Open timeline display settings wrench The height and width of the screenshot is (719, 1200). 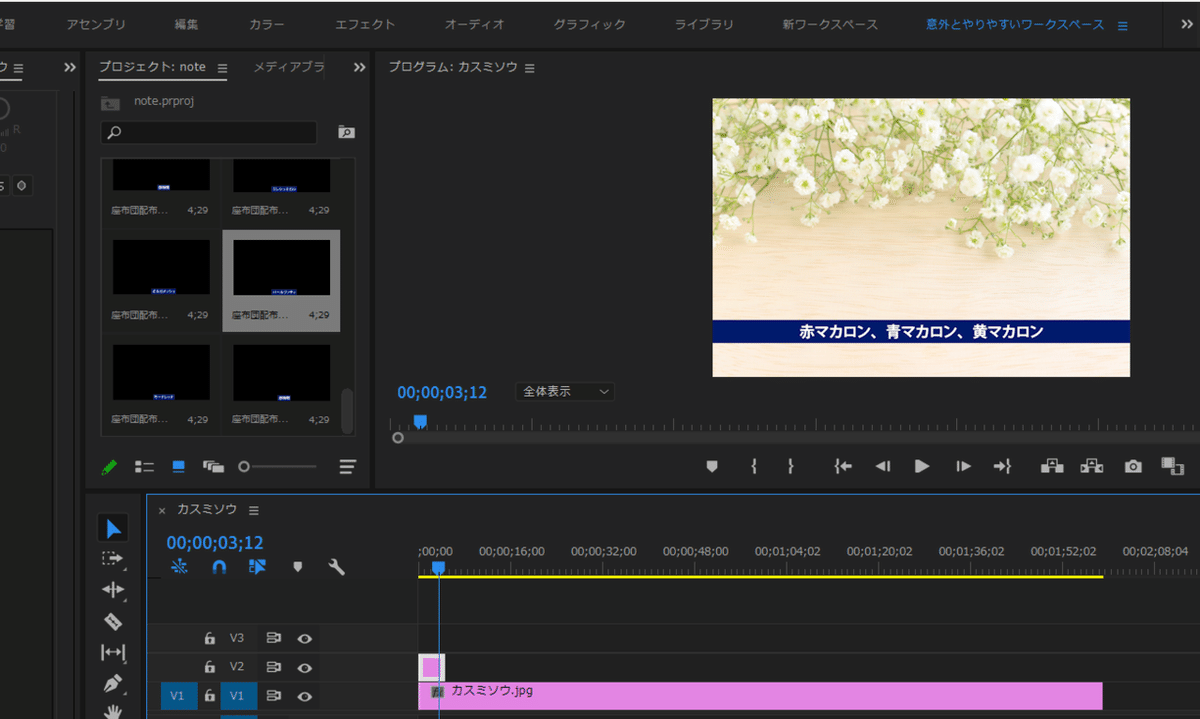point(337,567)
